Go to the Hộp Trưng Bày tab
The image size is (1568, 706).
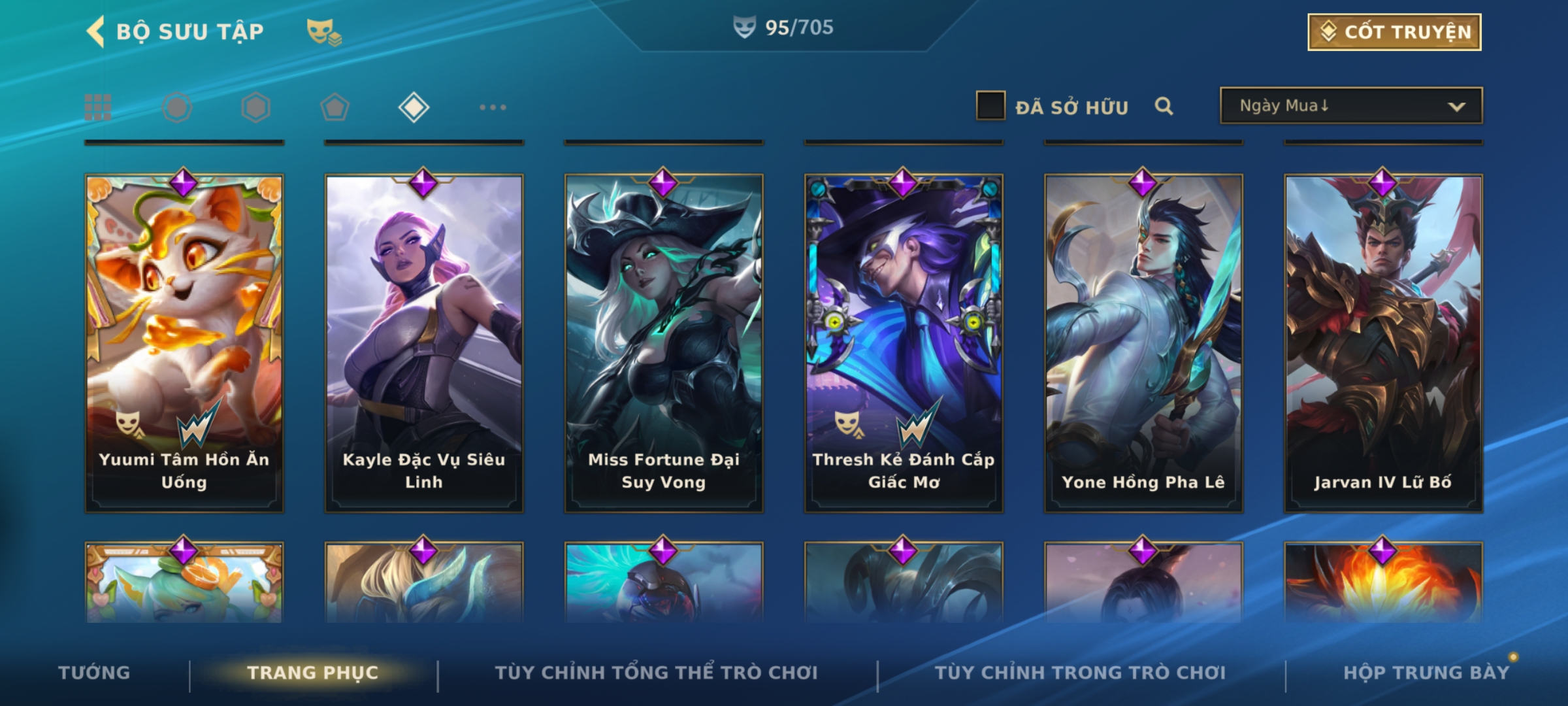(1426, 673)
